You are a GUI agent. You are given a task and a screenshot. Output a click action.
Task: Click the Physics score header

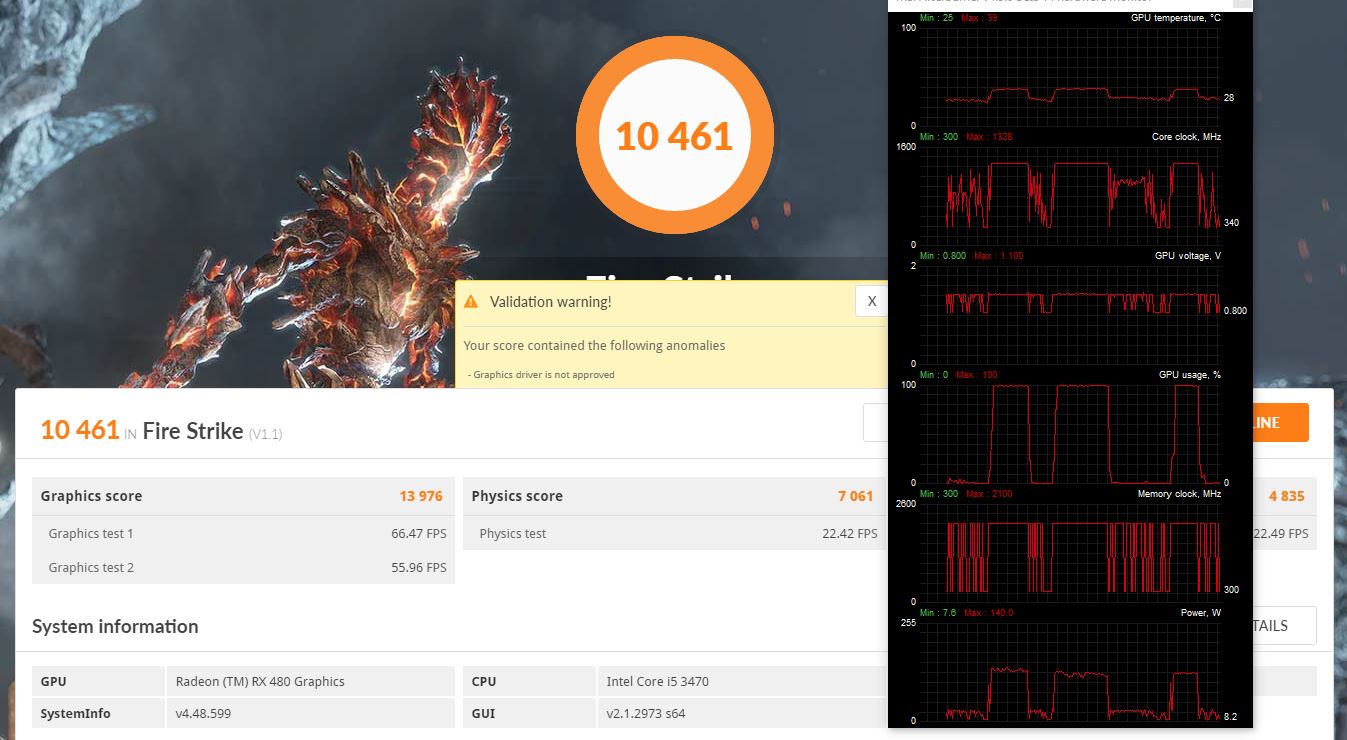pyautogui.click(x=517, y=496)
